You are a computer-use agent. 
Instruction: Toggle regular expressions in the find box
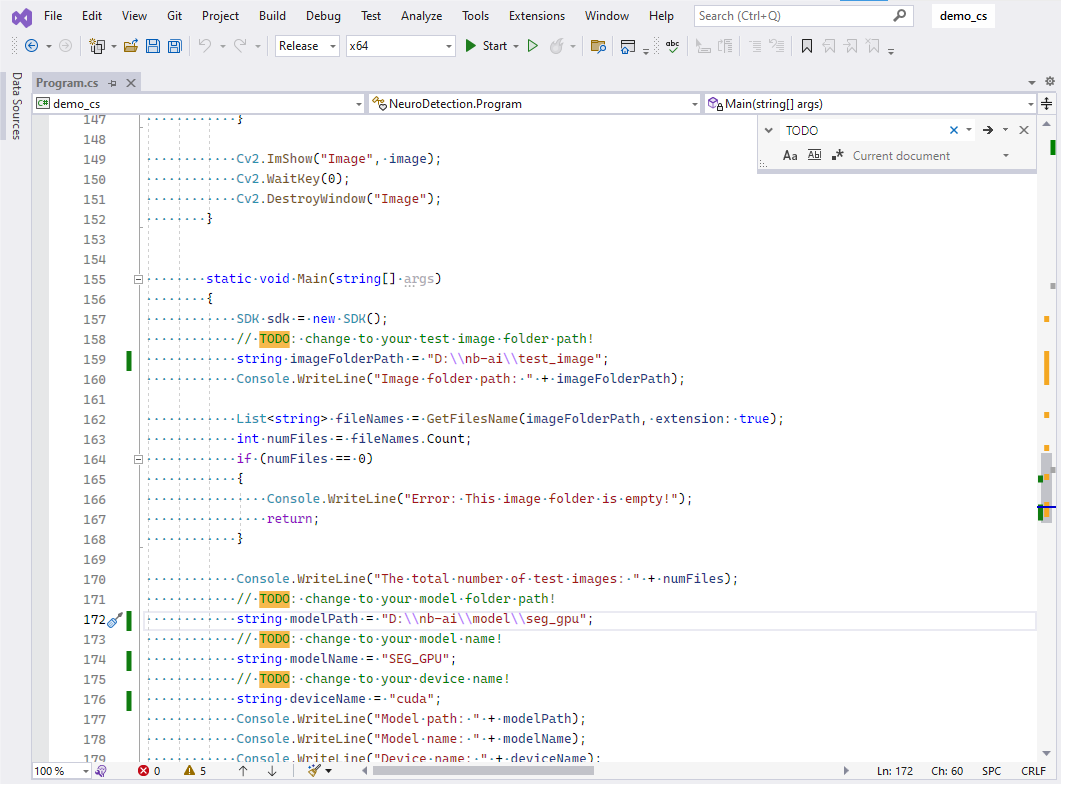(x=838, y=156)
